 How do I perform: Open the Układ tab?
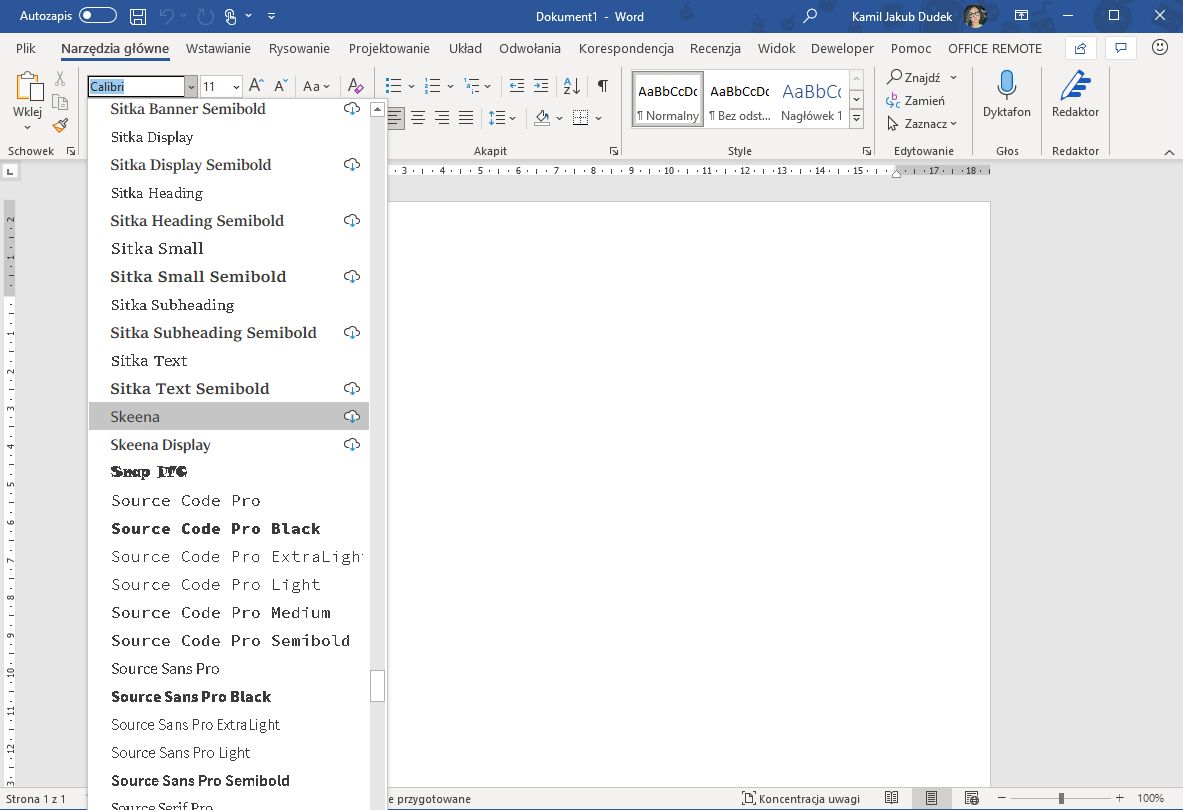(x=465, y=48)
